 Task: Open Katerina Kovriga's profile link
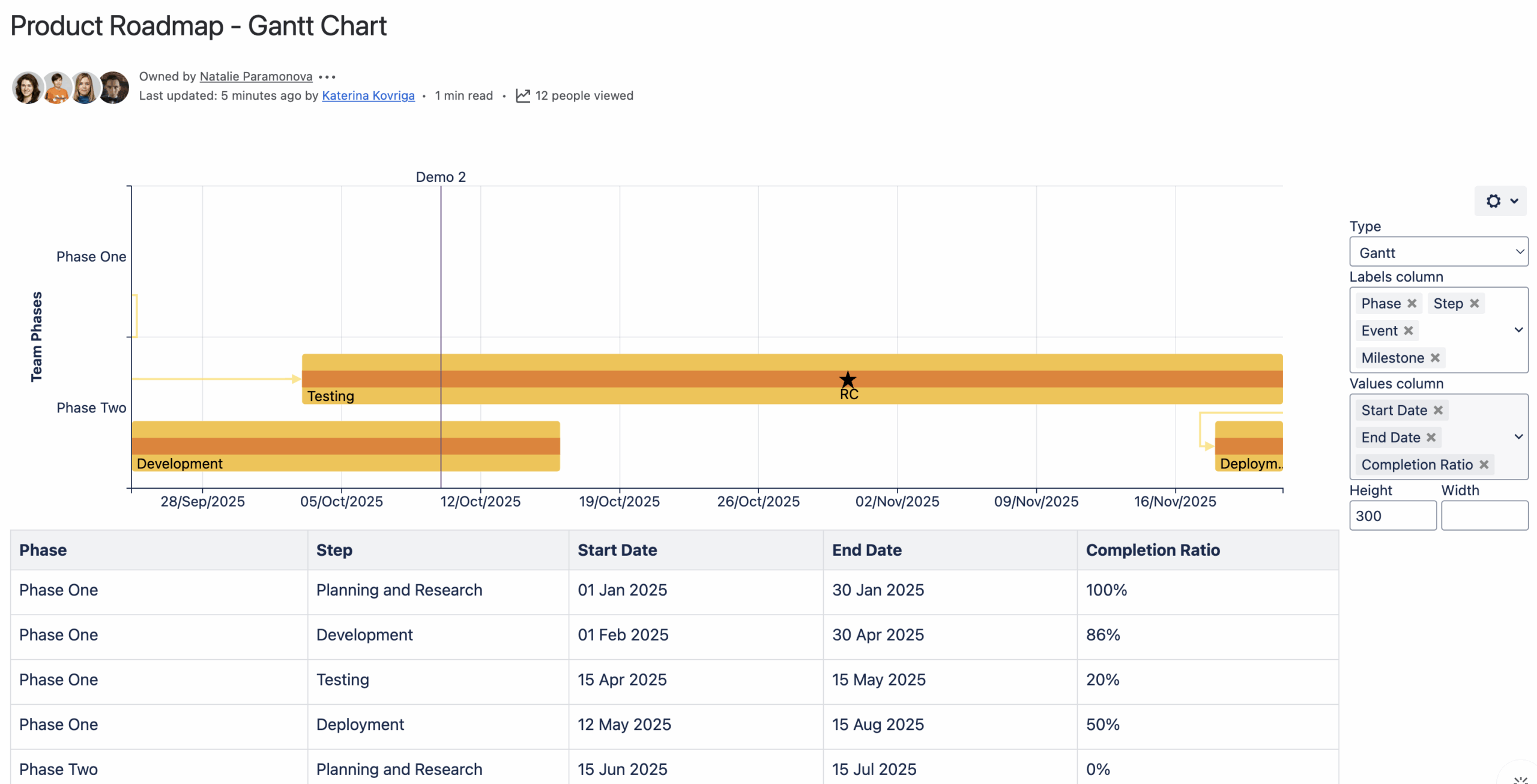[x=368, y=95]
